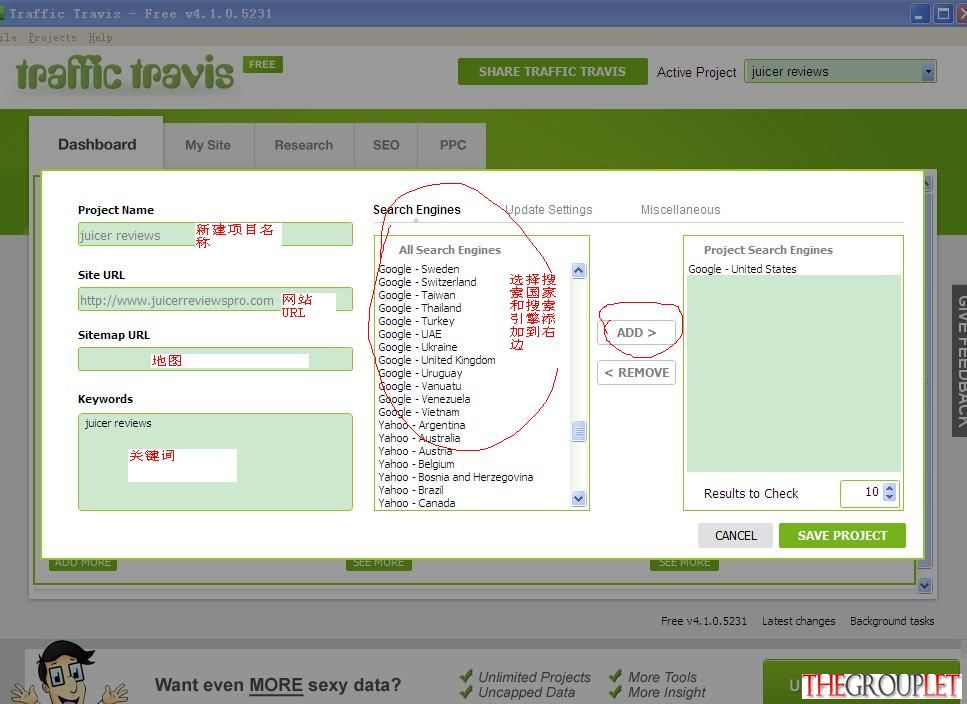
Task: Open the Give Feedback side tab
Action: (x=960, y=361)
